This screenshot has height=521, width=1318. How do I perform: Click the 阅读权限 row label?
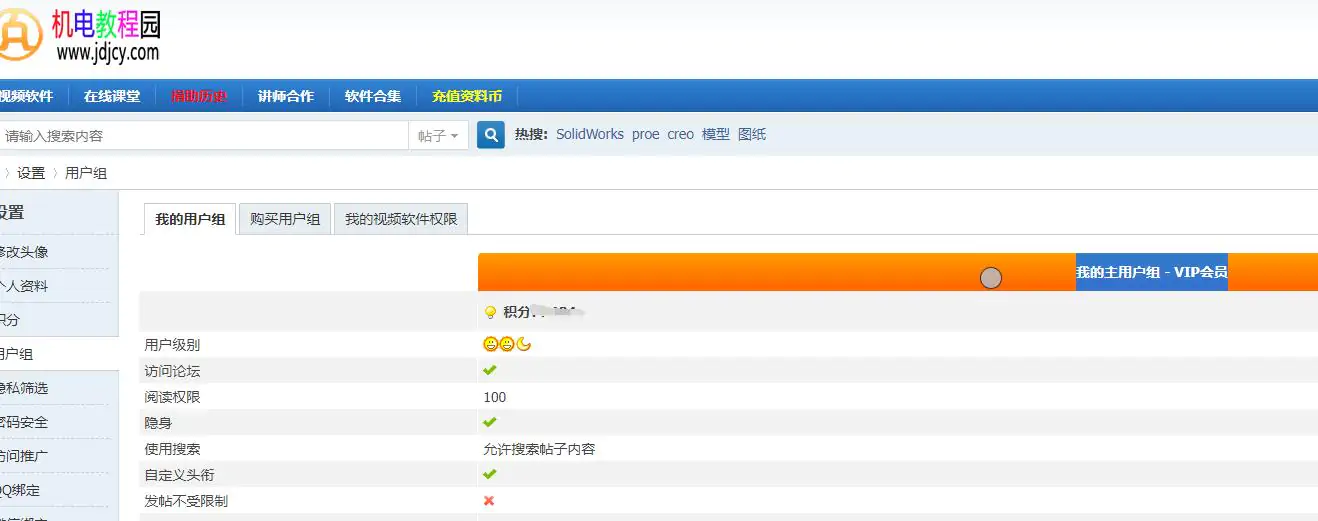click(172, 397)
